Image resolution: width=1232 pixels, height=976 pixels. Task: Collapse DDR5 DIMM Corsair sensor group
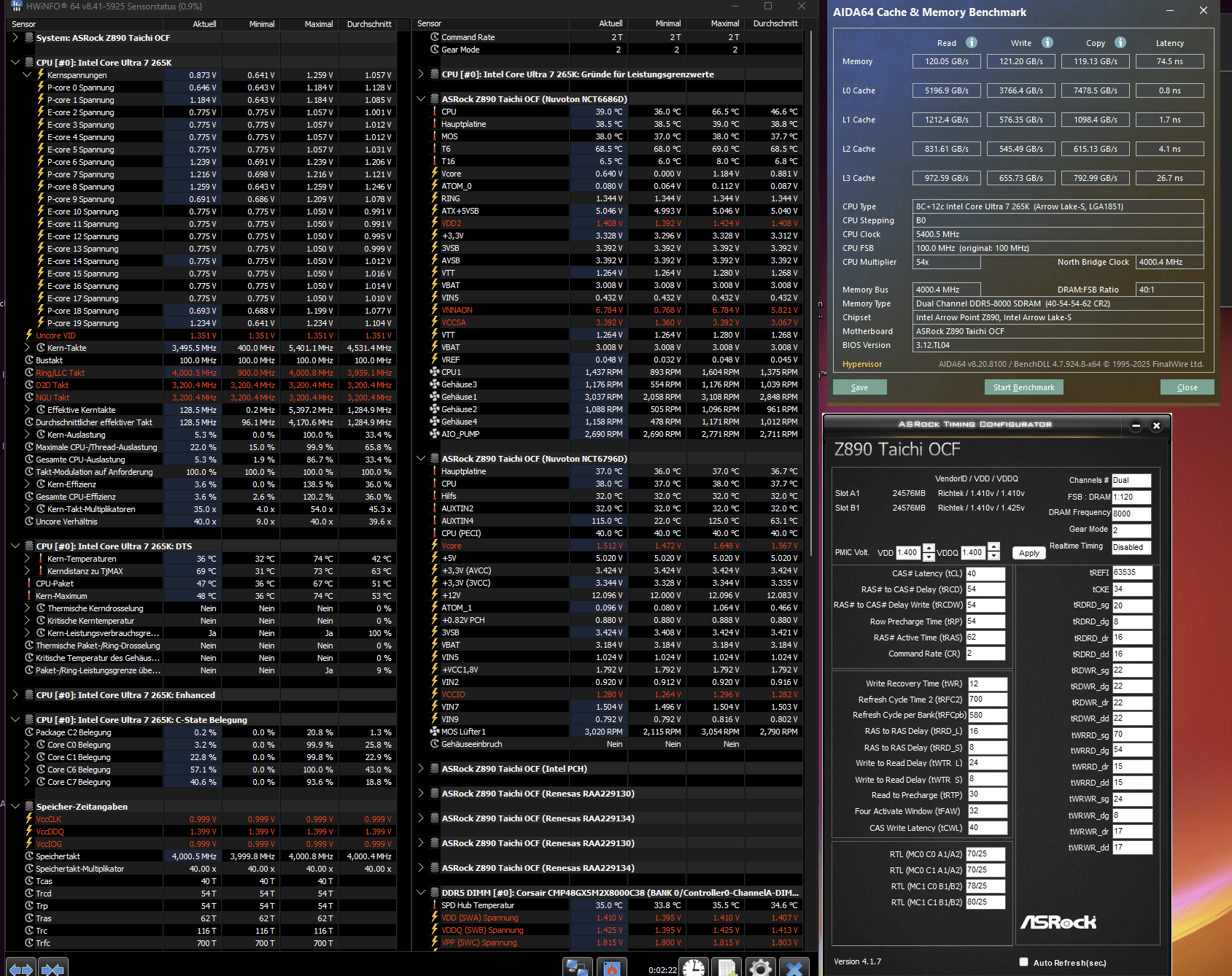pos(421,893)
